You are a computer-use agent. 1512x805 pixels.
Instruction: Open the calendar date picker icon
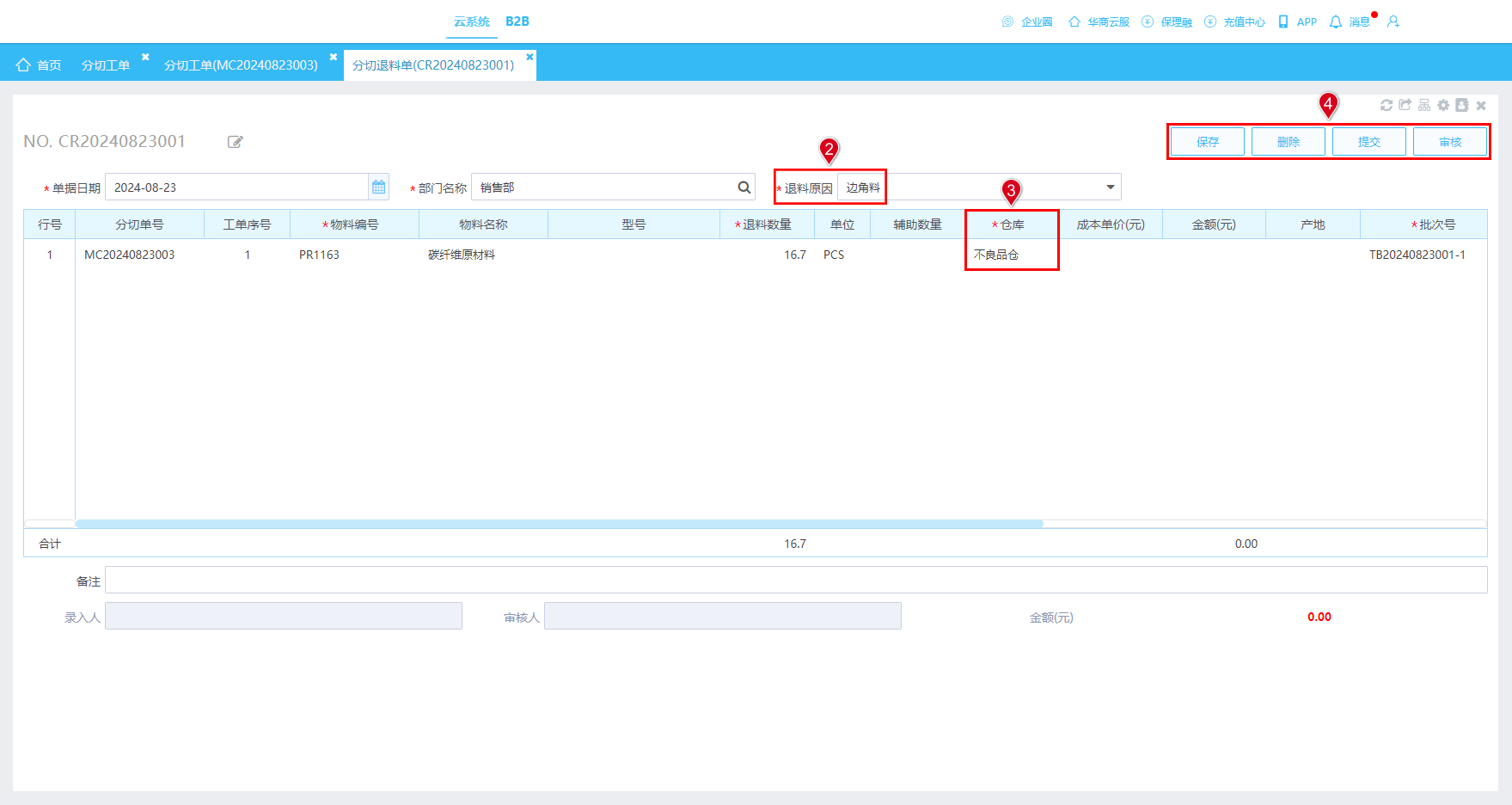(378, 187)
